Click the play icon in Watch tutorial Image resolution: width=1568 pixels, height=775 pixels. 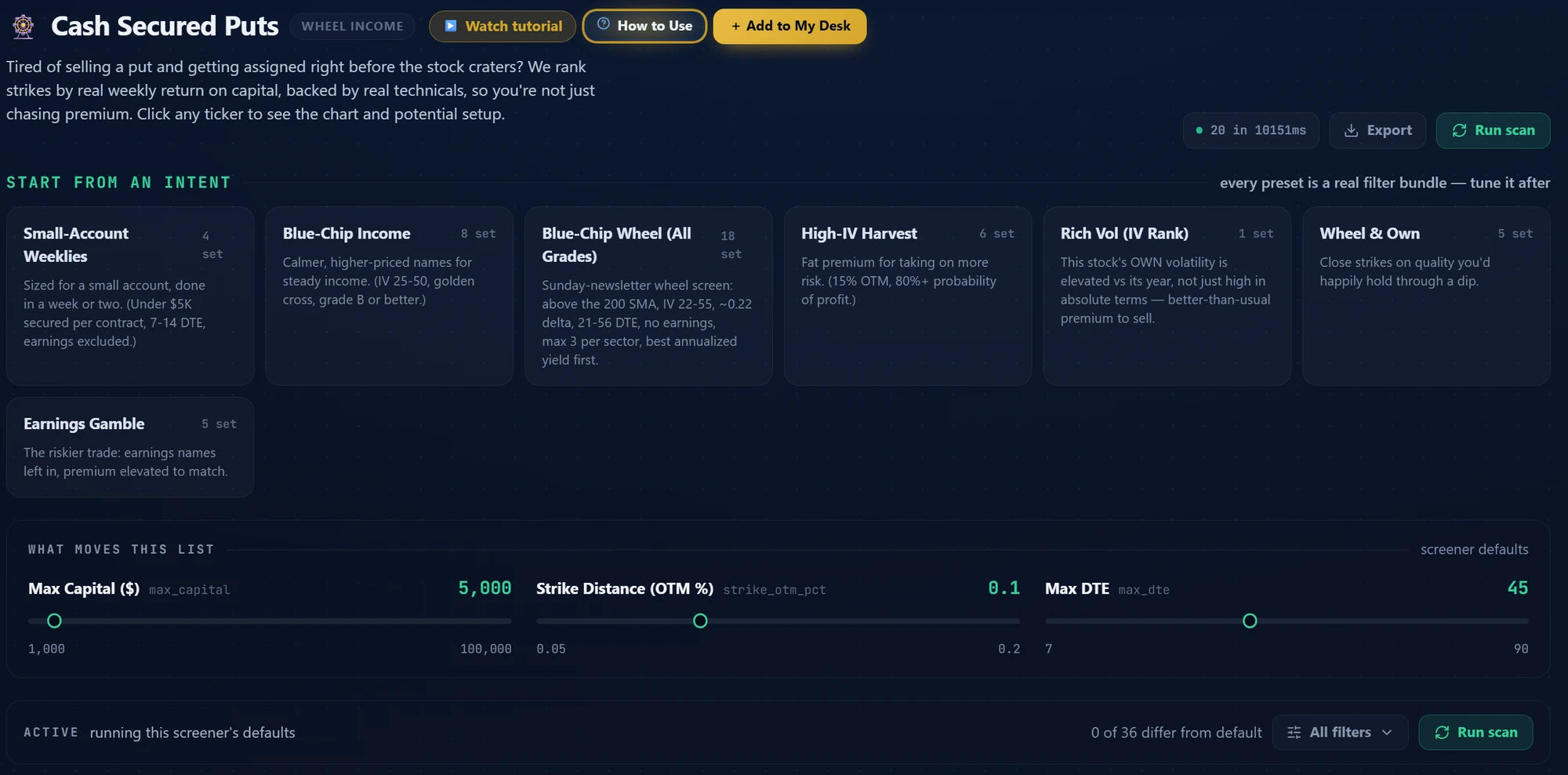pyautogui.click(x=451, y=26)
